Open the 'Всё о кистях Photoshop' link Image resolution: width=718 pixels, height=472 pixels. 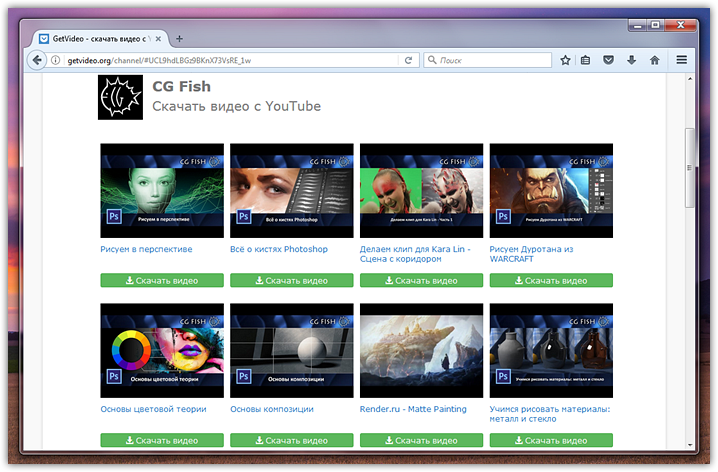click(x=279, y=249)
